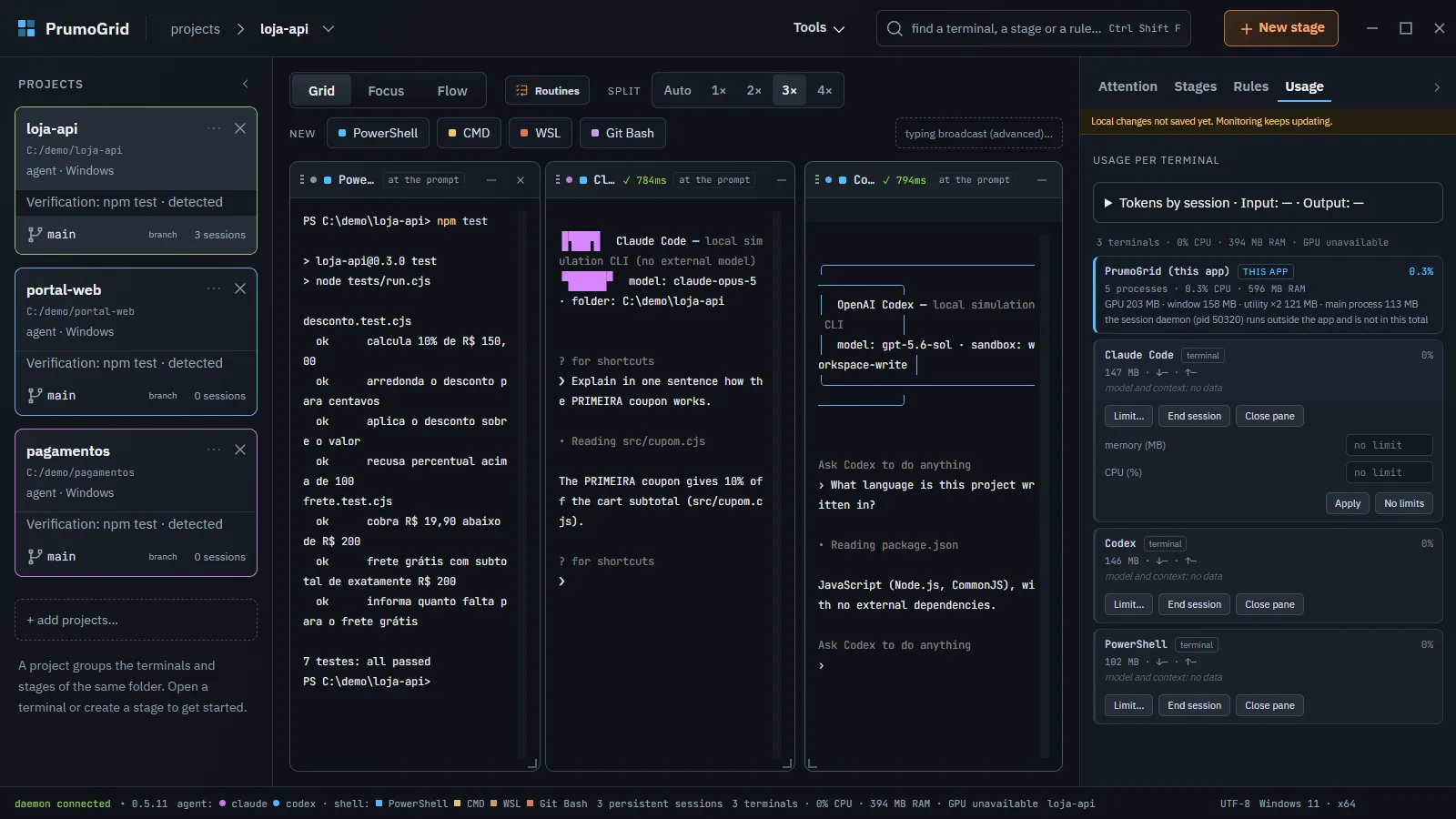Click the Claude pane drag handle
The width and height of the screenshot is (1456, 819).
click(559, 180)
